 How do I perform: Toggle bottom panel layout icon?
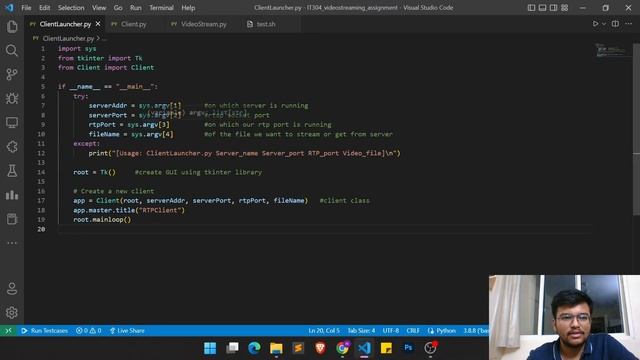point(542,8)
